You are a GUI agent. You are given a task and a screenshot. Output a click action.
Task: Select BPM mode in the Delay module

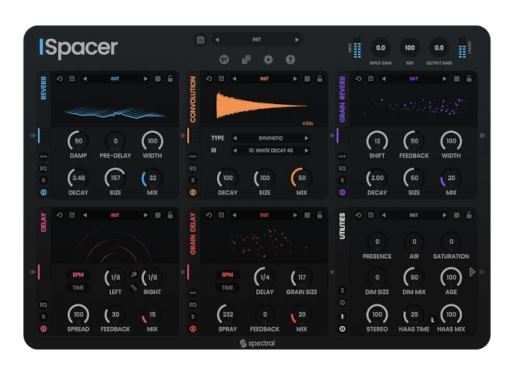(x=78, y=275)
